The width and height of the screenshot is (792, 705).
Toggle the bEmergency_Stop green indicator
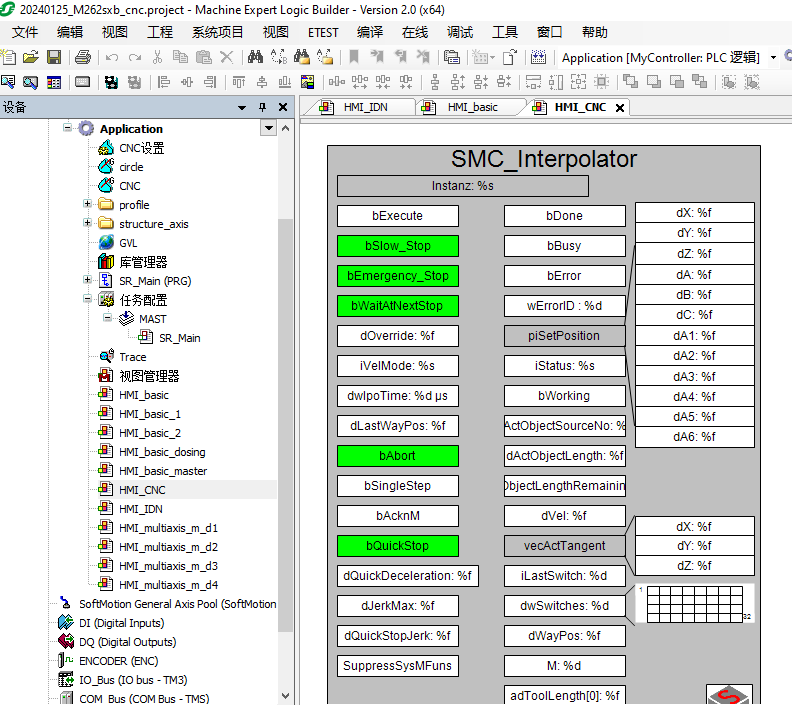pos(397,276)
